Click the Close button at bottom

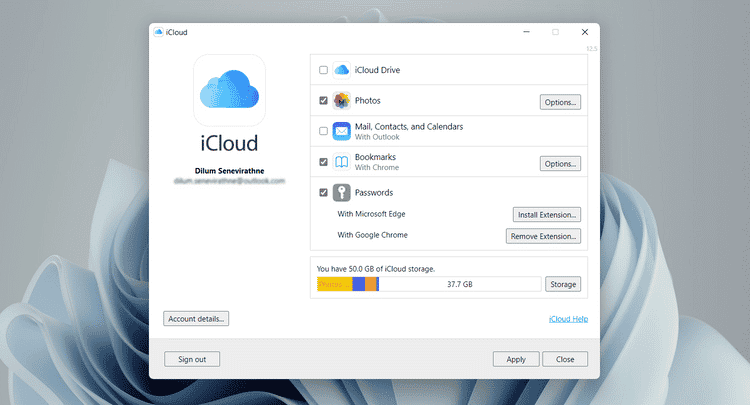565,359
